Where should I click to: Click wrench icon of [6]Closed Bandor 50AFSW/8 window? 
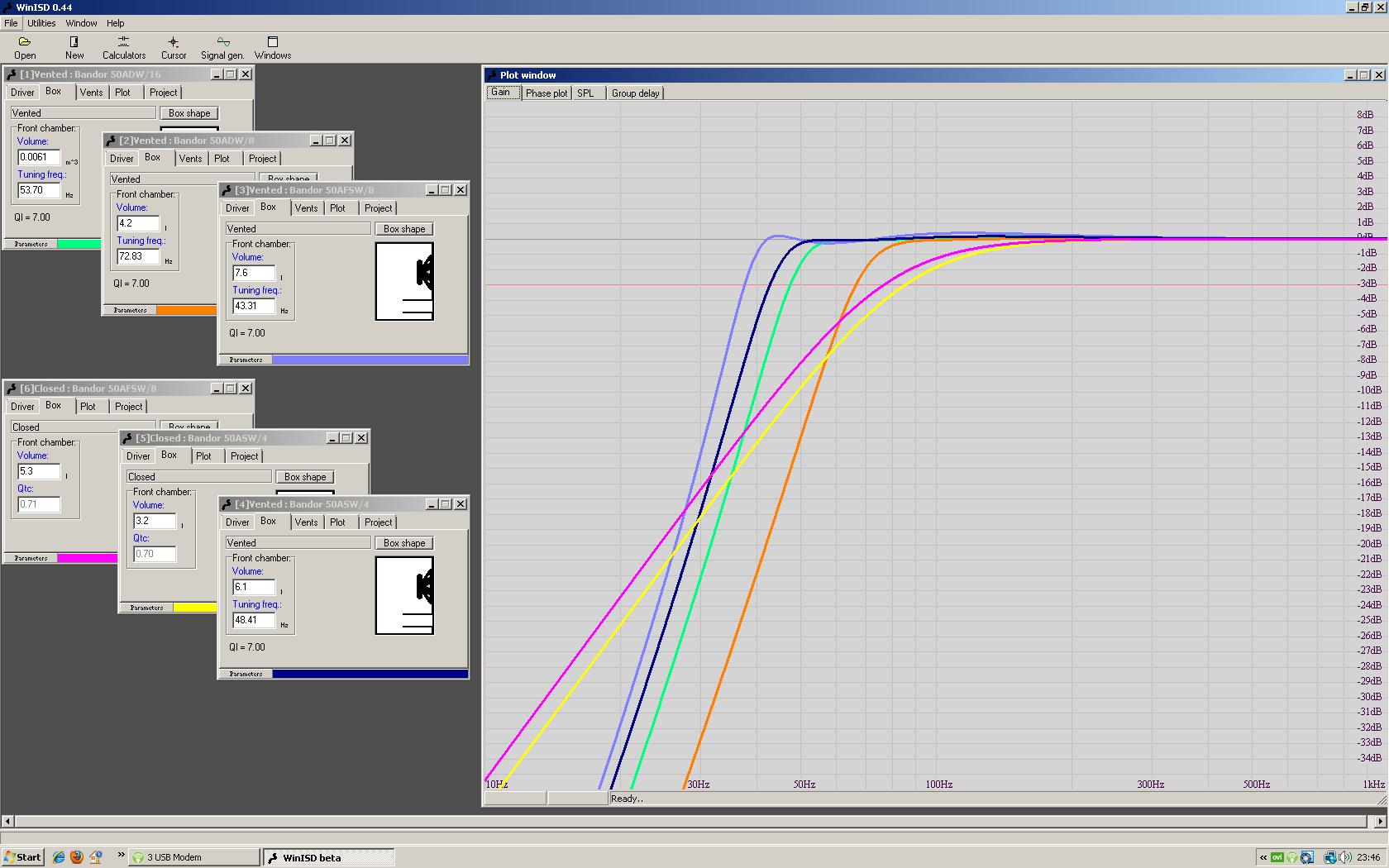(12, 389)
